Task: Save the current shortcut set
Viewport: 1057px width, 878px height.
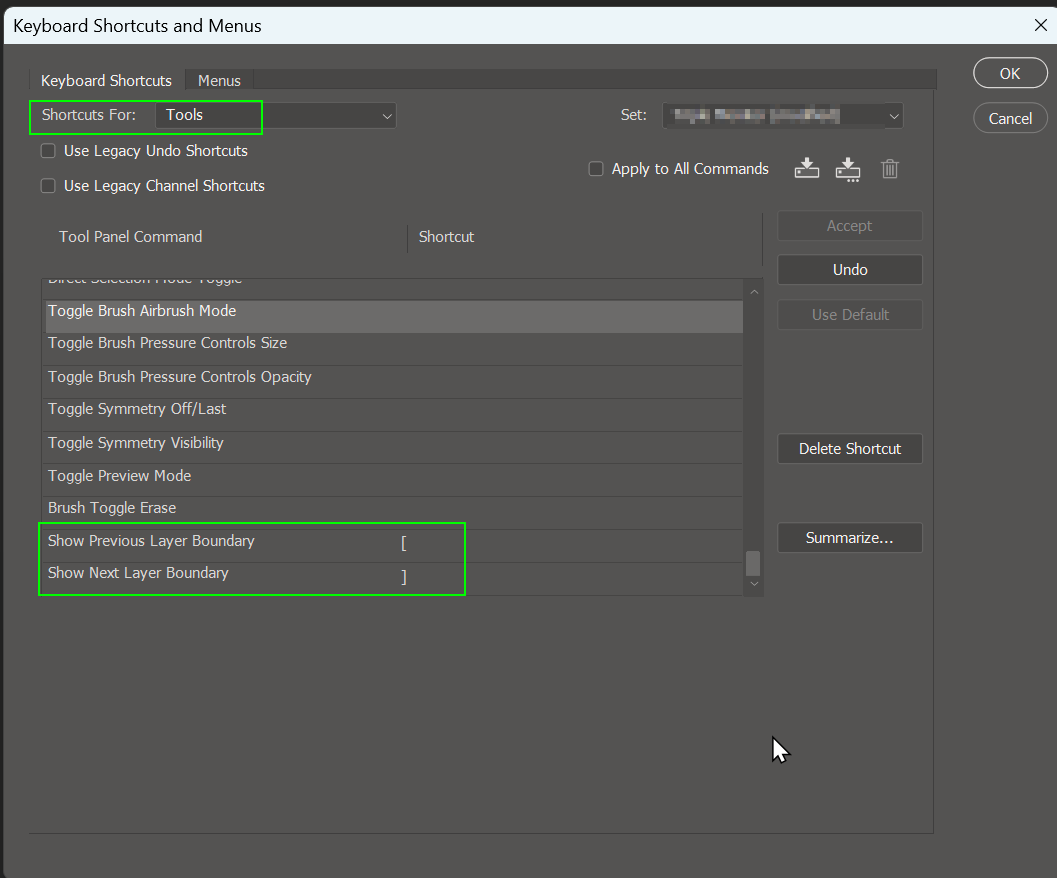Action: click(x=806, y=168)
